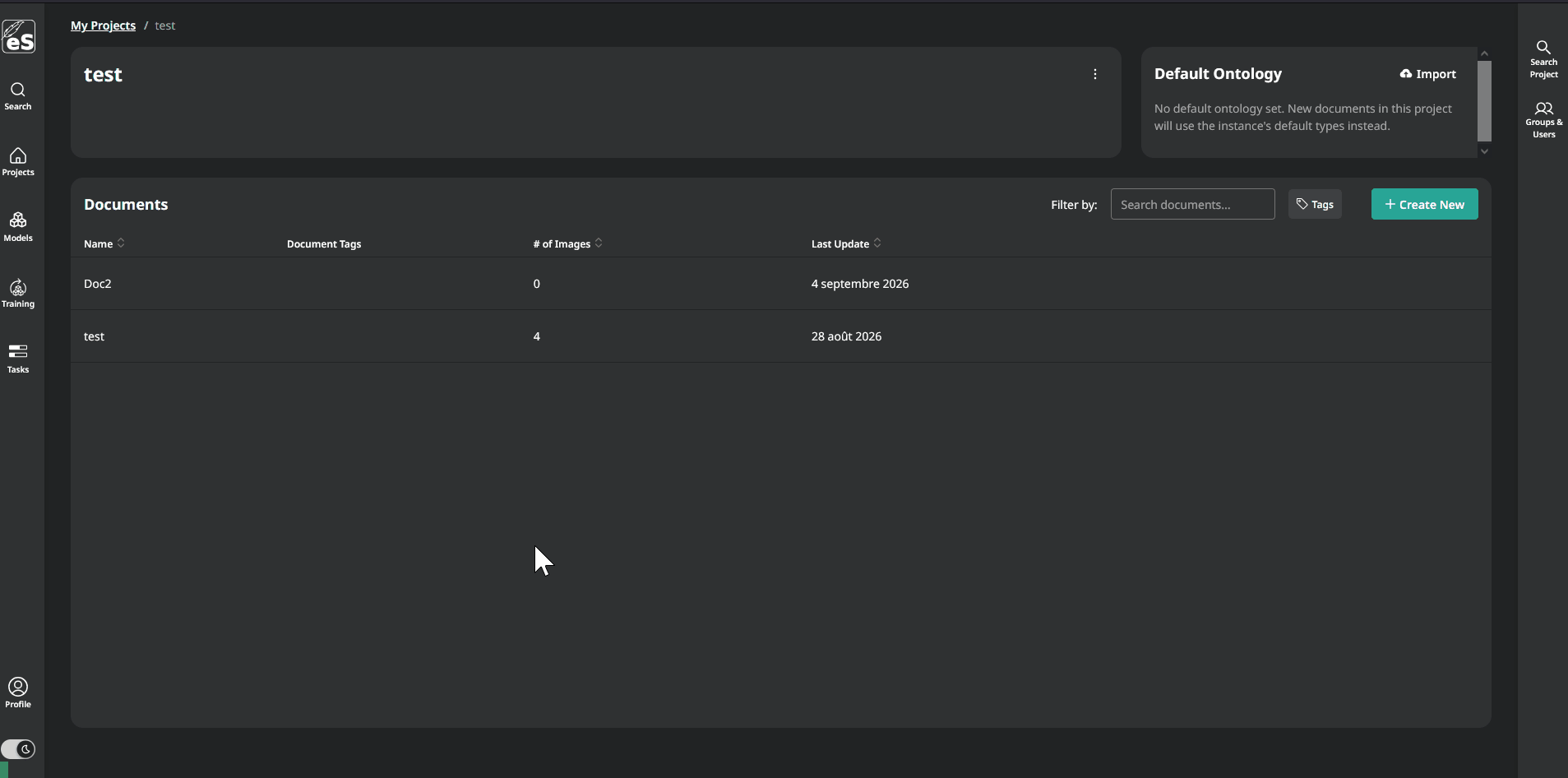Go to Projects in sidebar
Image resolution: width=1568 pixels, height=778 pixels.
18,162
